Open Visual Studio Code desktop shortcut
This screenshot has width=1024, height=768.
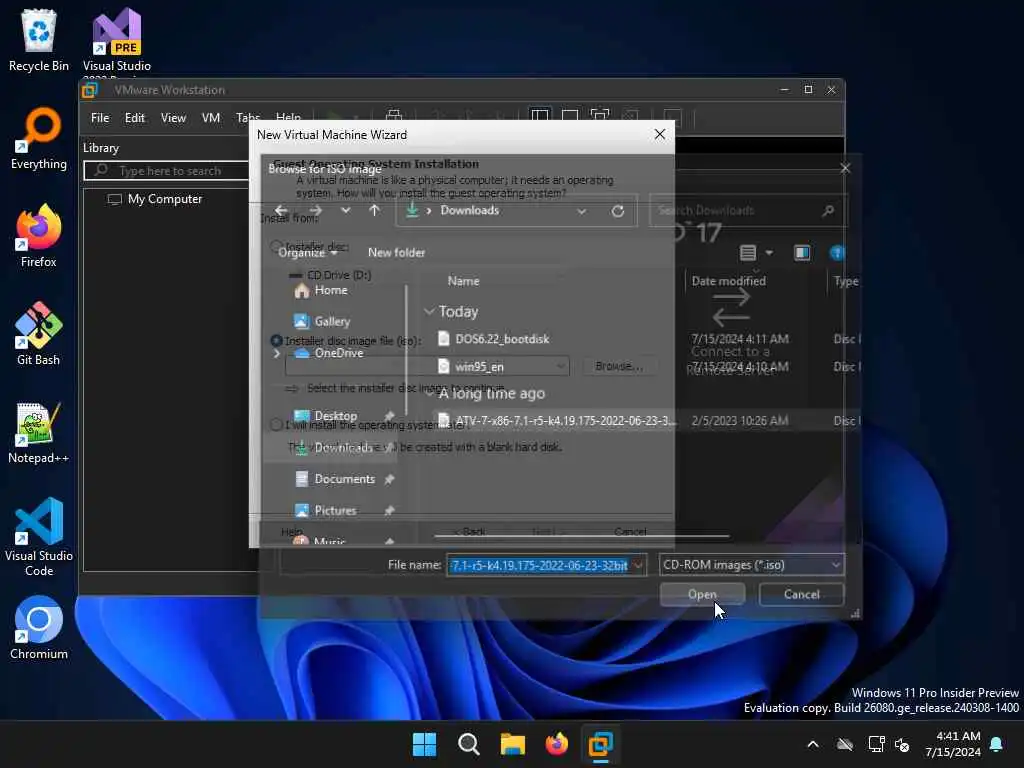[x=39, y=537]
